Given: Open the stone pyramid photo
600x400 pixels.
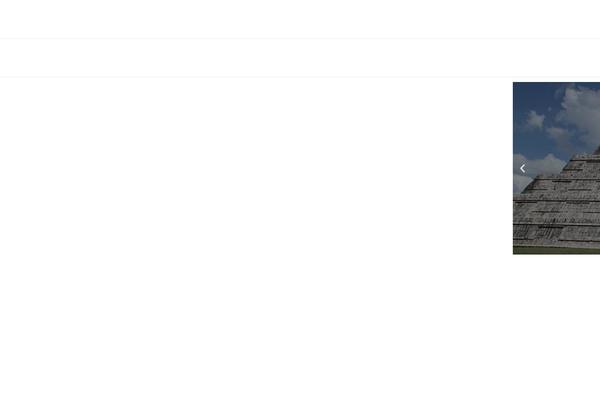Looking at the screenshot, I should (x=556, y=168).
